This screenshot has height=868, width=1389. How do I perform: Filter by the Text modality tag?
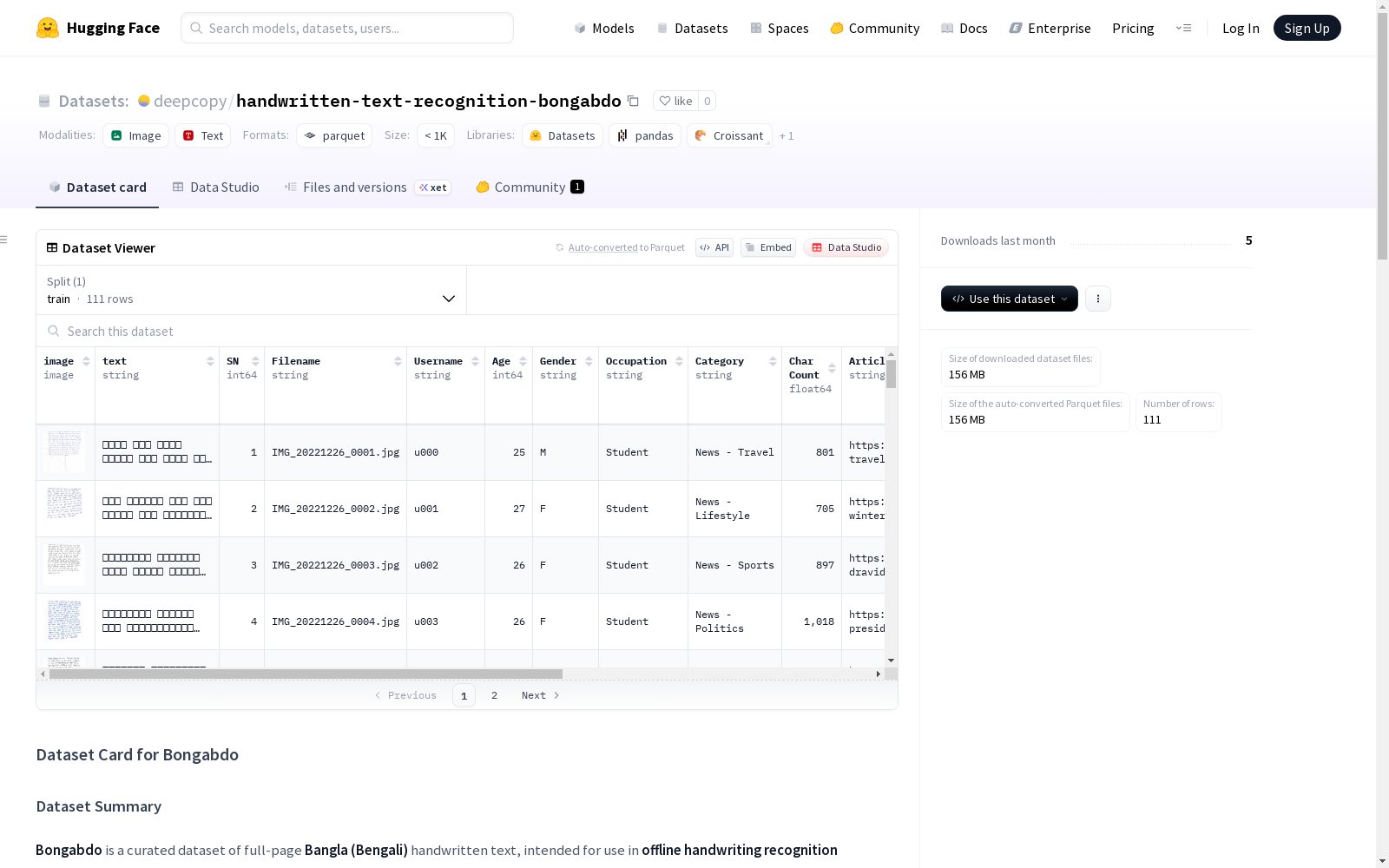(x=203, y=135)
